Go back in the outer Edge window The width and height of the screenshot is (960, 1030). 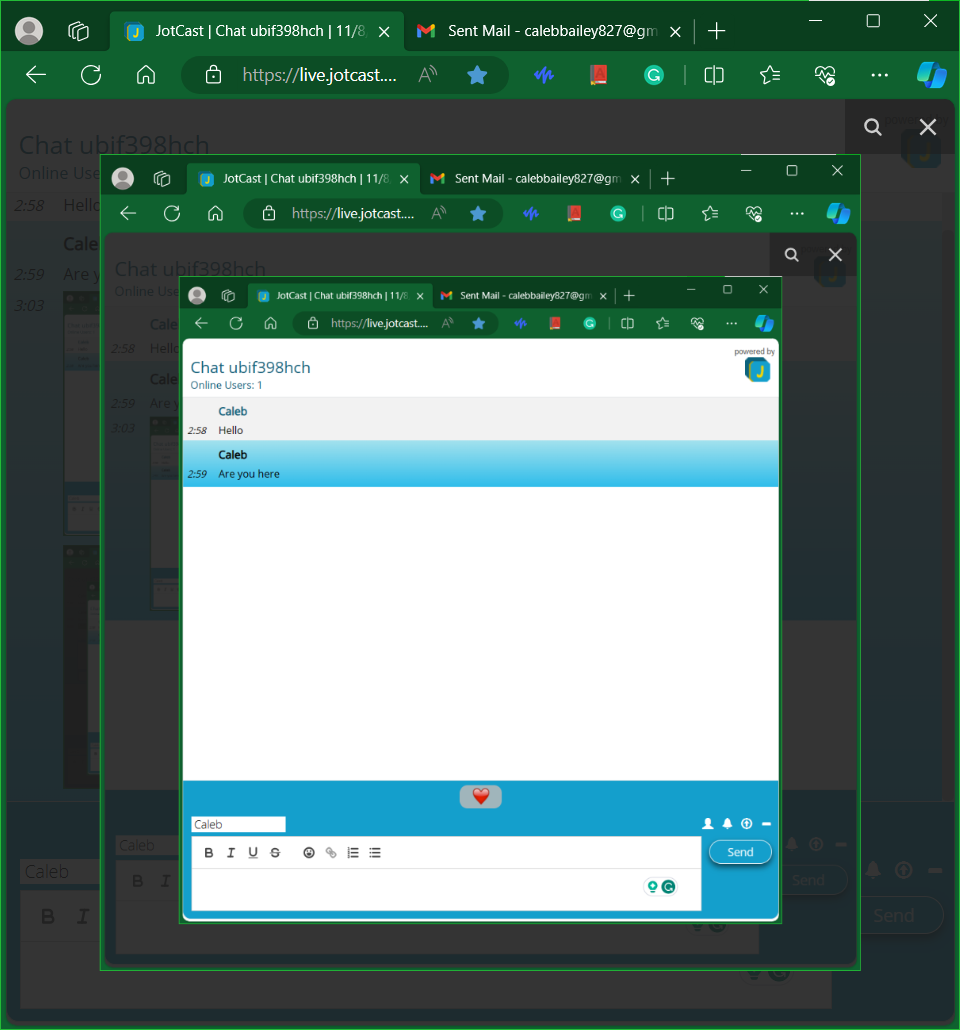point(35,75)
